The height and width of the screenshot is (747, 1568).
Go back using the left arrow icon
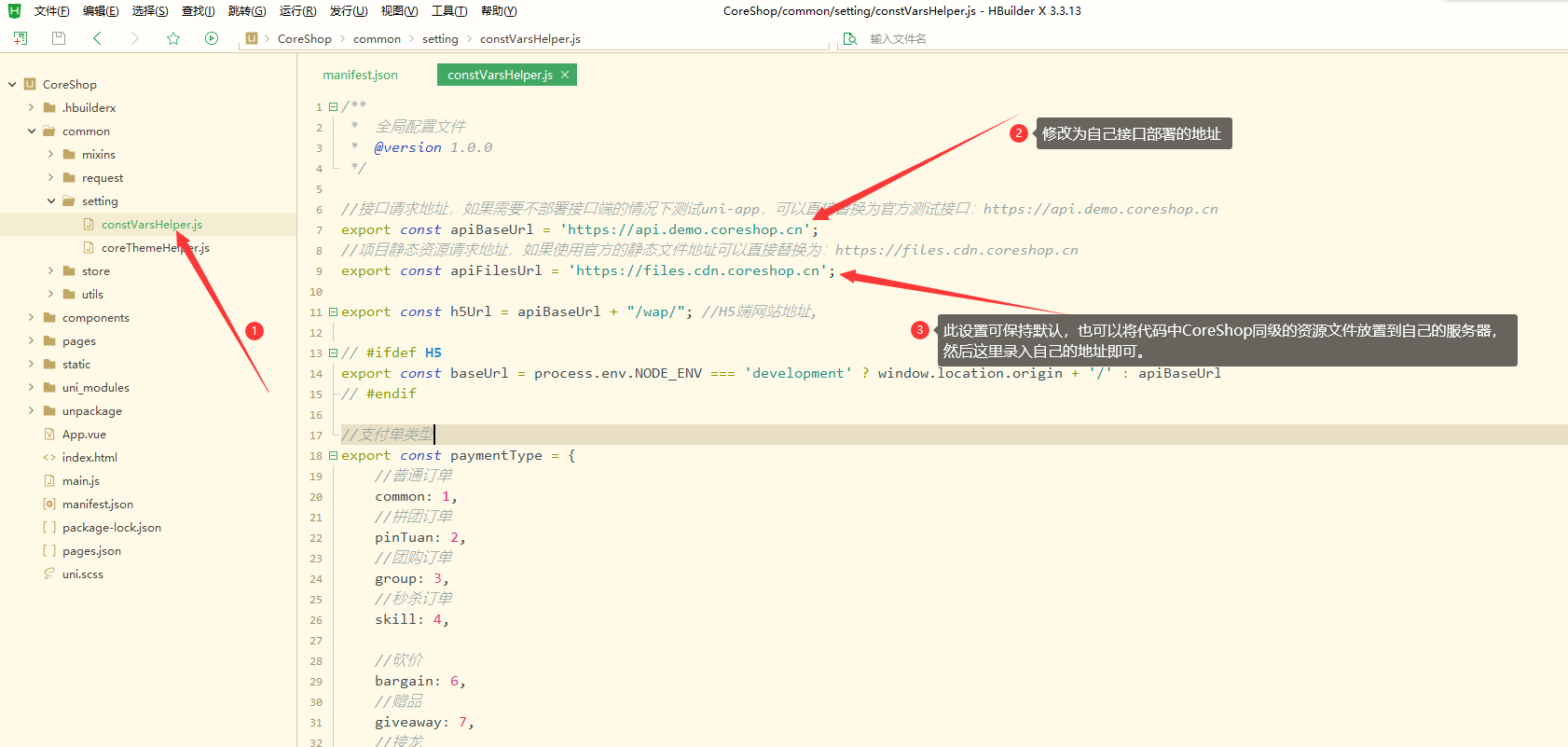point(97,38)
